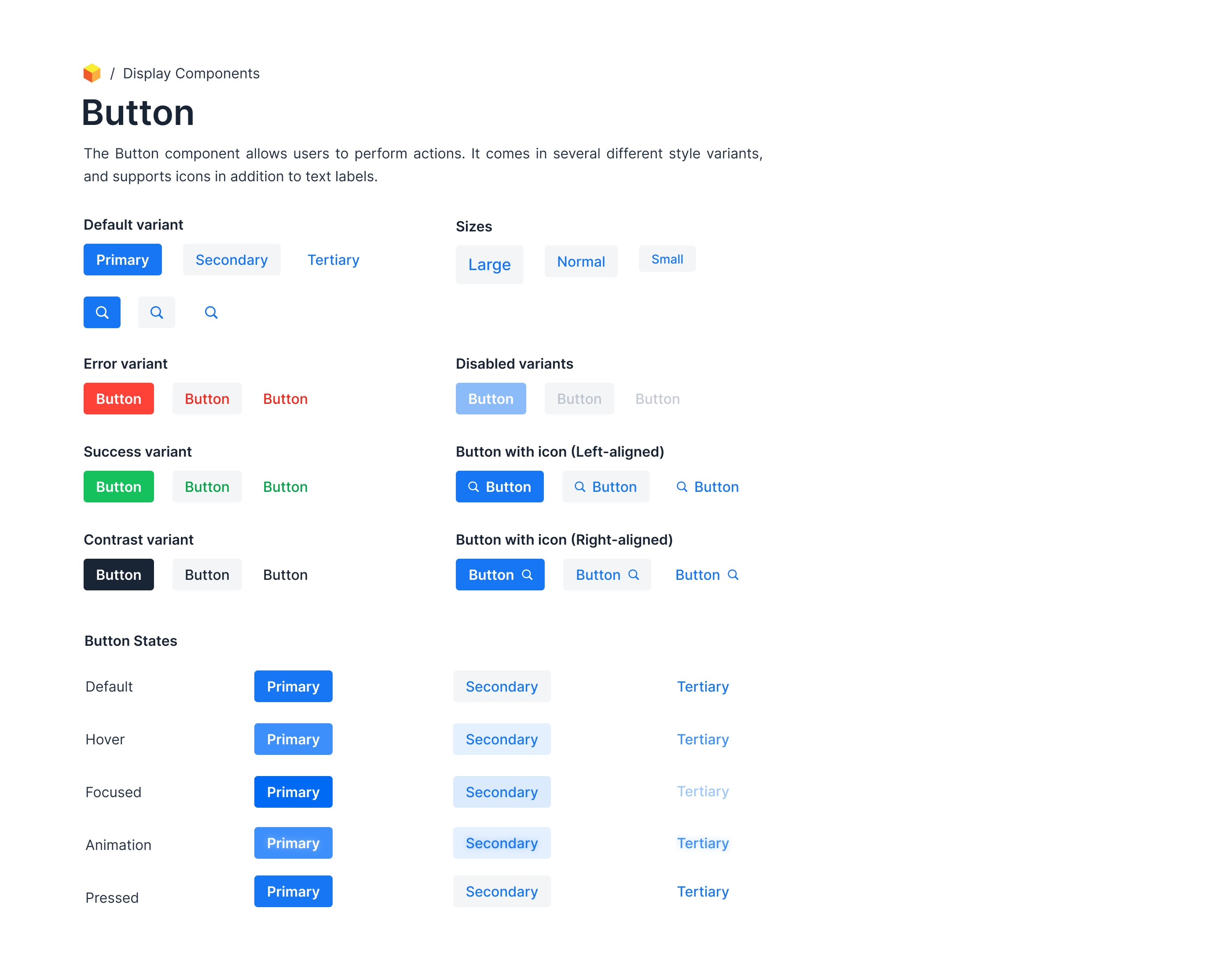1232x974 pixels.
Task: Click the secondary gray search icon button
Action: [156, 312]
